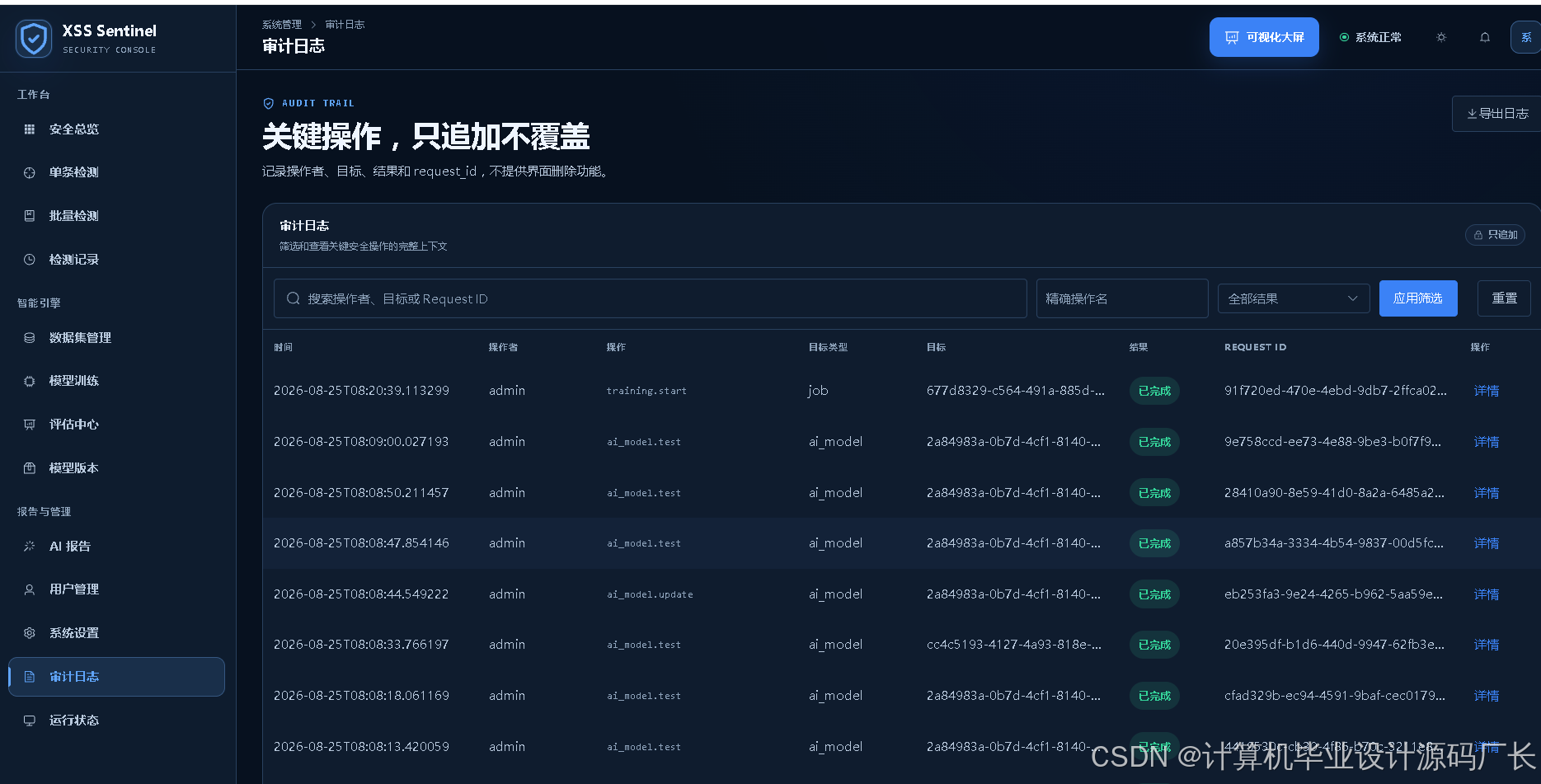Click the 操作者 column header
1541x784 pixels.
tap(503, 348)
